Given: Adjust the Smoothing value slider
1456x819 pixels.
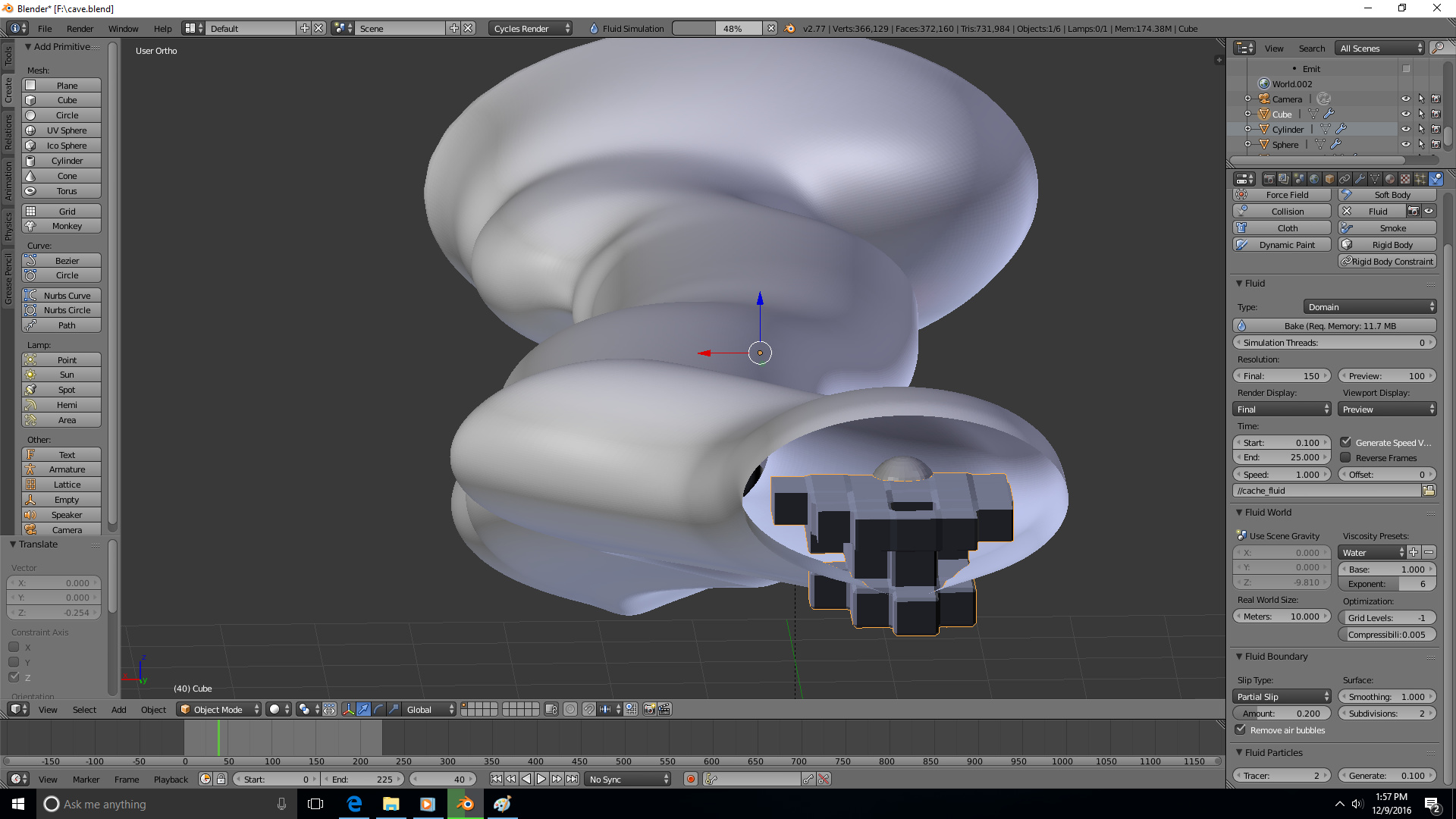Looking at the screenshot, I should (1387, 696).
